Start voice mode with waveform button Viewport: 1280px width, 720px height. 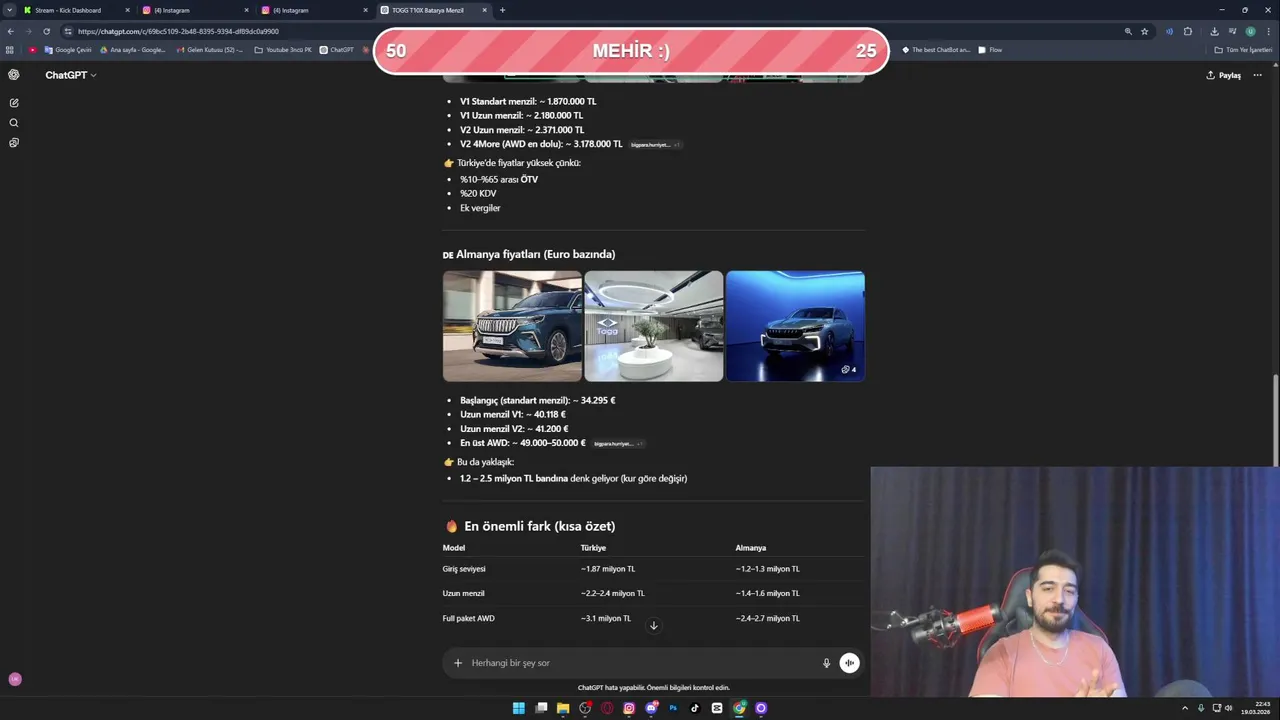coord(849,663)
